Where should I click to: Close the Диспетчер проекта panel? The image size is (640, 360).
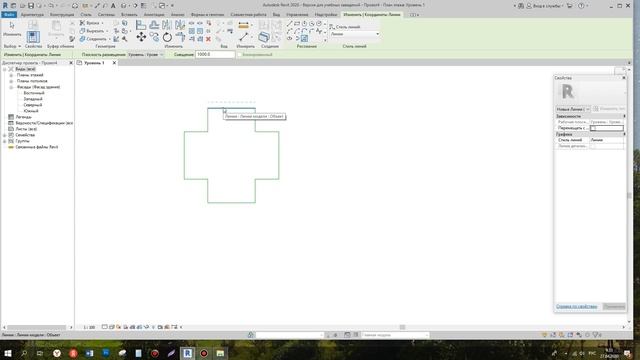point(71,63)
